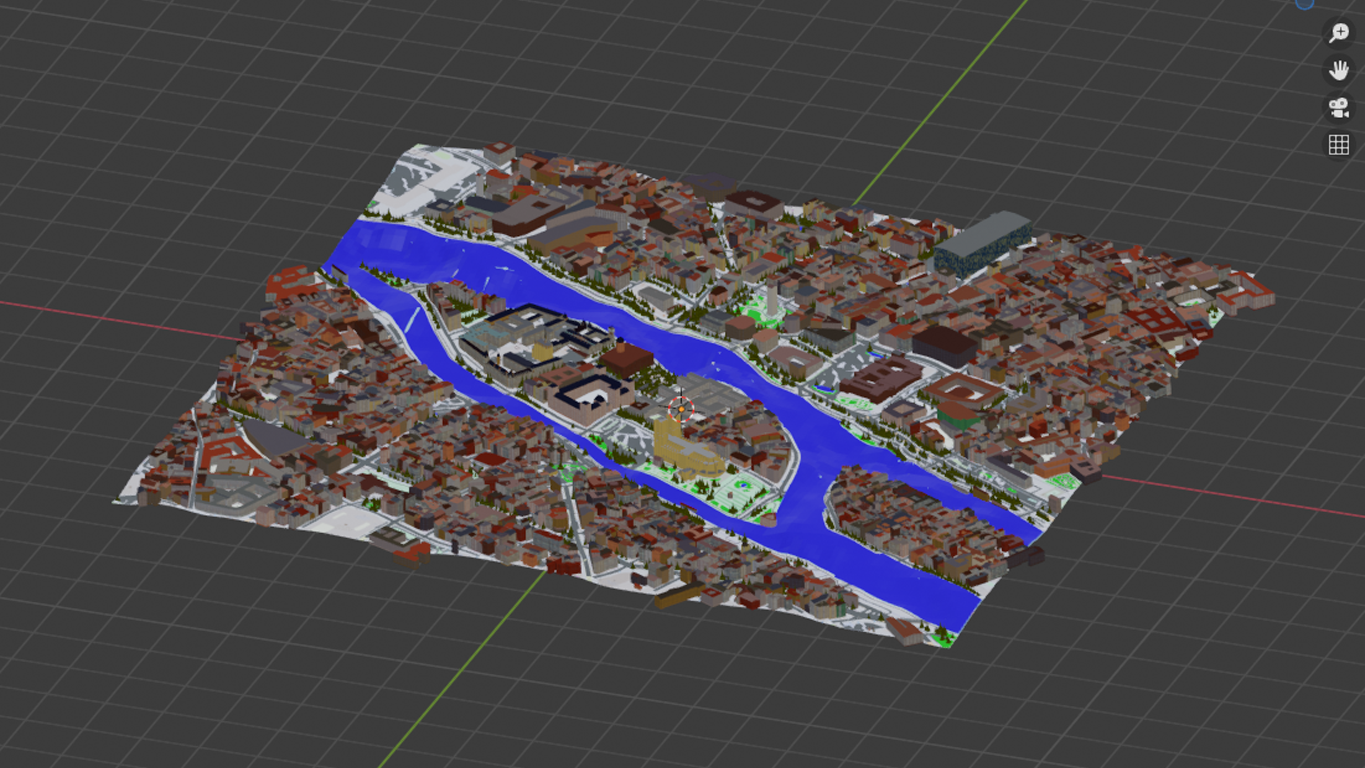Click the green Y axis line above the city

pos(940,100)
